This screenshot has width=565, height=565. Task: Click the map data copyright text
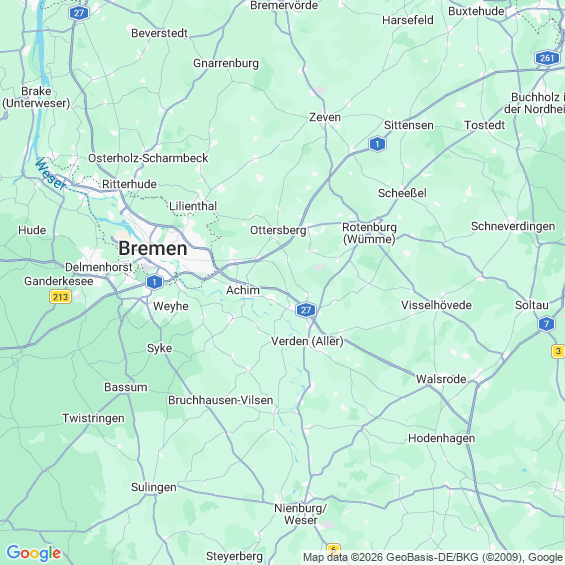click(x=434, y=557)
